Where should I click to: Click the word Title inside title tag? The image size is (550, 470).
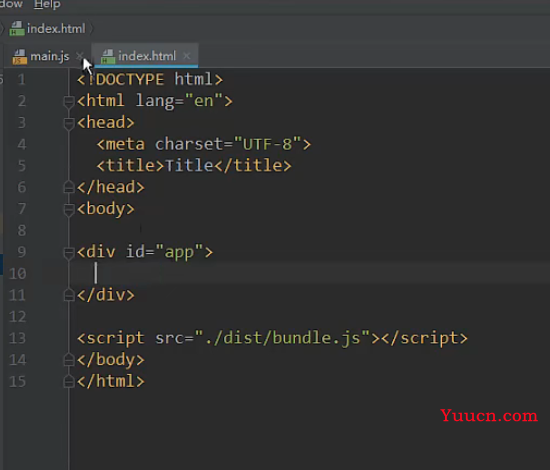click(189, 166)
